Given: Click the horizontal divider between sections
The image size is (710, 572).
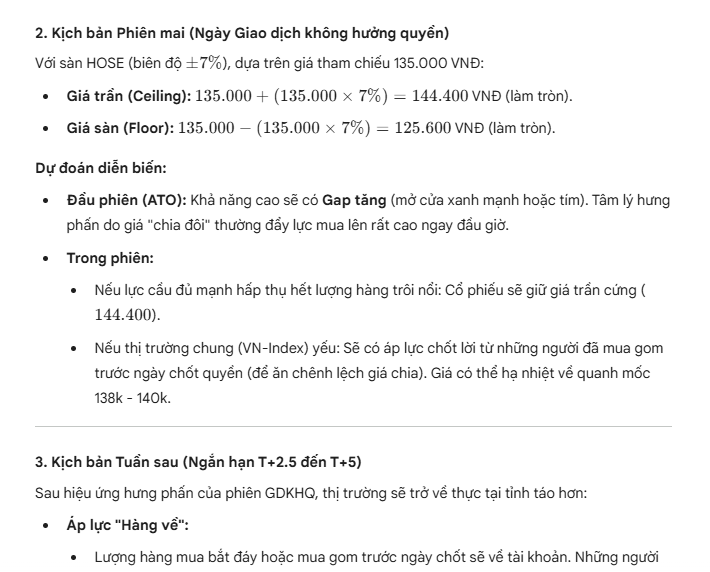Looking at the screenshot, I should tap(353, 427).
